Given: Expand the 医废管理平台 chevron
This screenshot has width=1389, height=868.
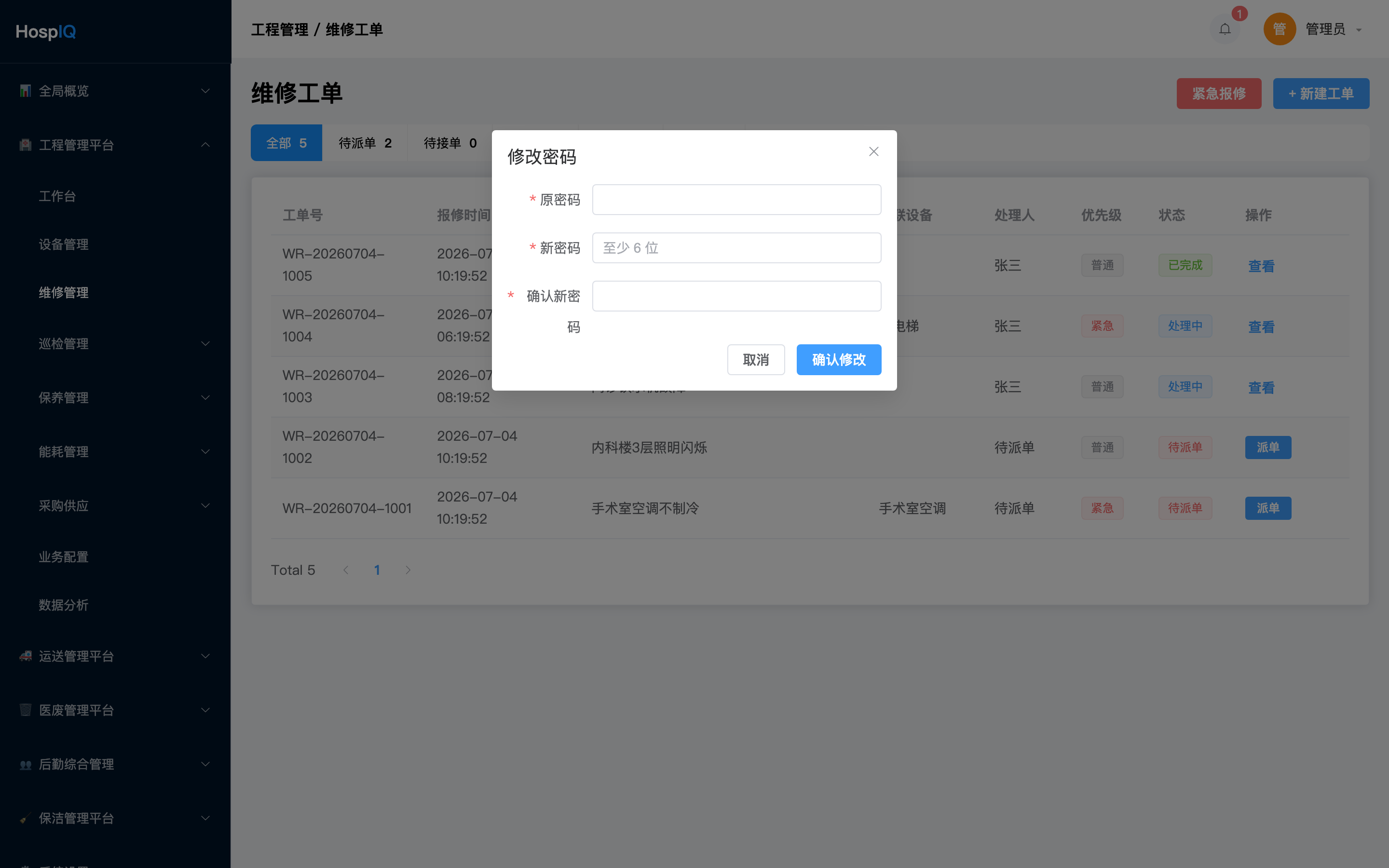Looking at the screenshot, I should point(205,710).
